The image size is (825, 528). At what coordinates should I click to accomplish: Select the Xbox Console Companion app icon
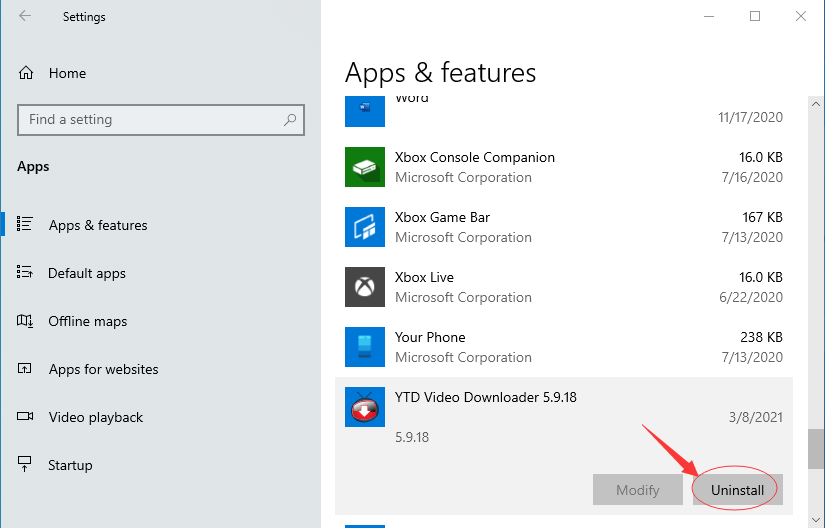pos(365,167)
